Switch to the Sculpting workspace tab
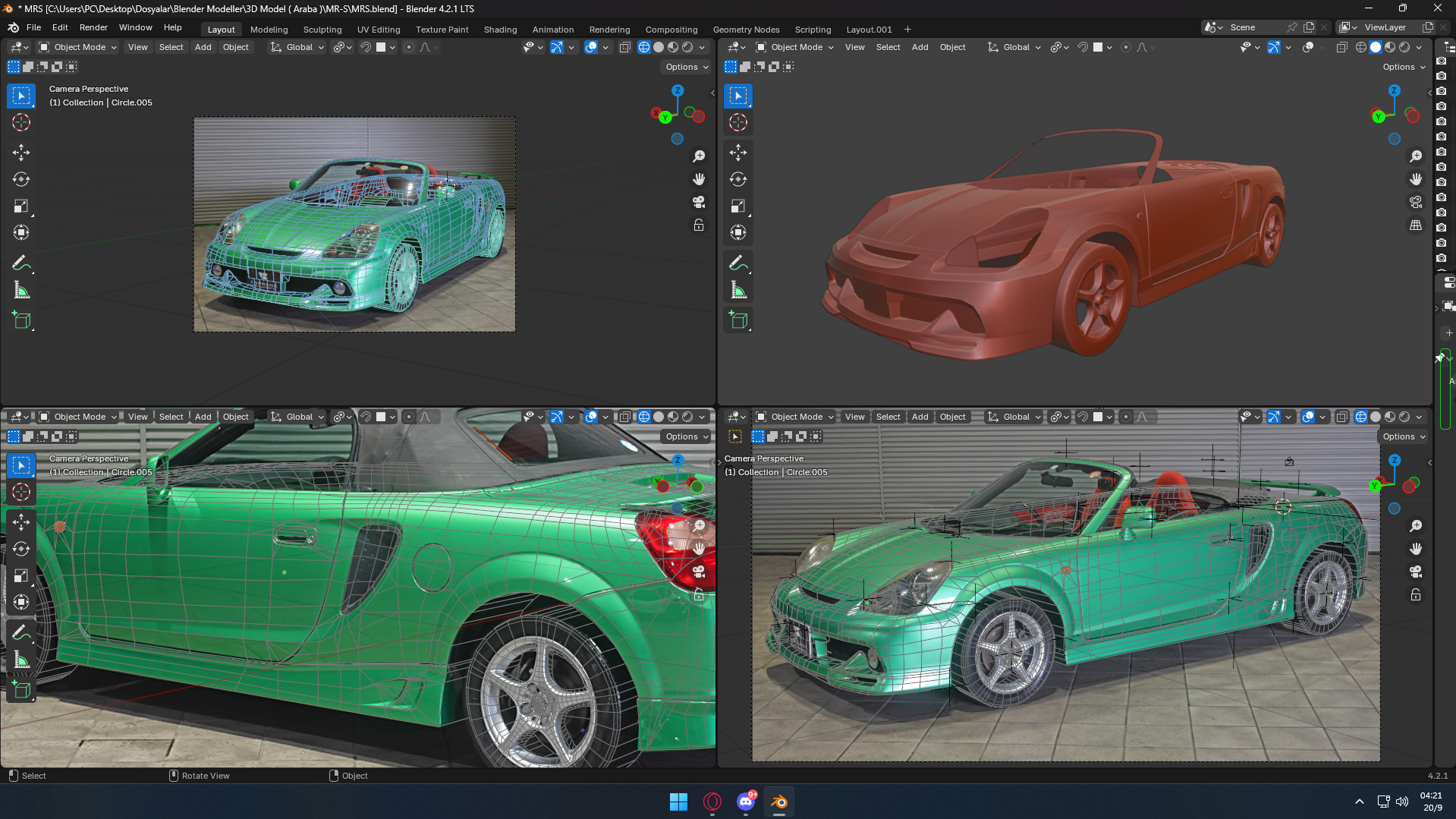 pyautogui.click(x=322, y=30)
